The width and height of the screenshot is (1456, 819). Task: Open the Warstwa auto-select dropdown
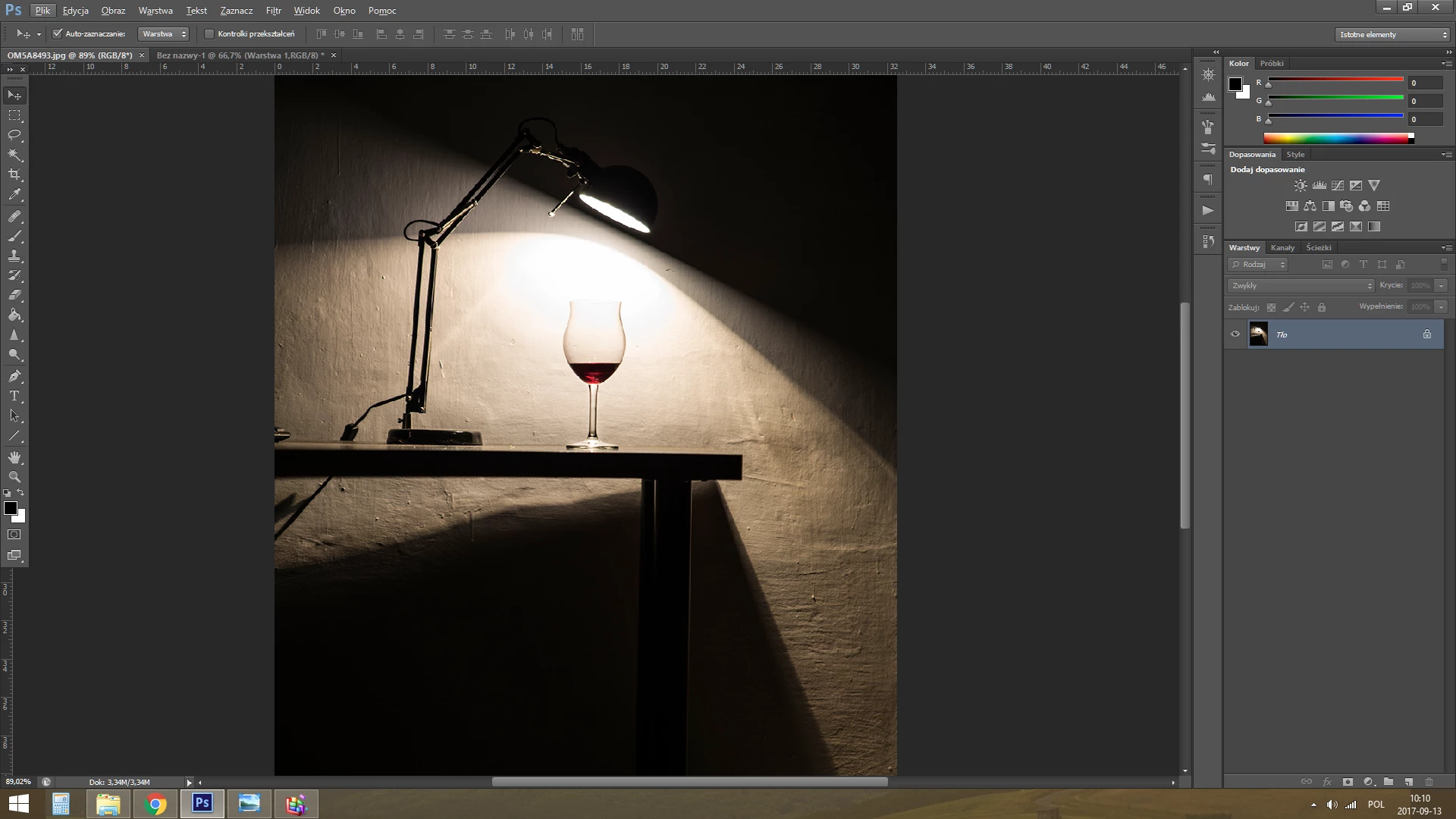(x=164, y=34)
